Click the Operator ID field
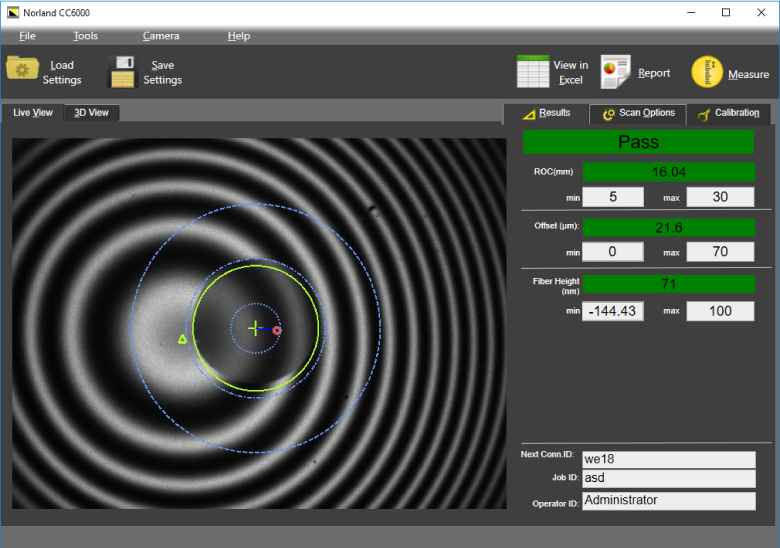This screenshot has height=548, width=780. coord(668,500)
